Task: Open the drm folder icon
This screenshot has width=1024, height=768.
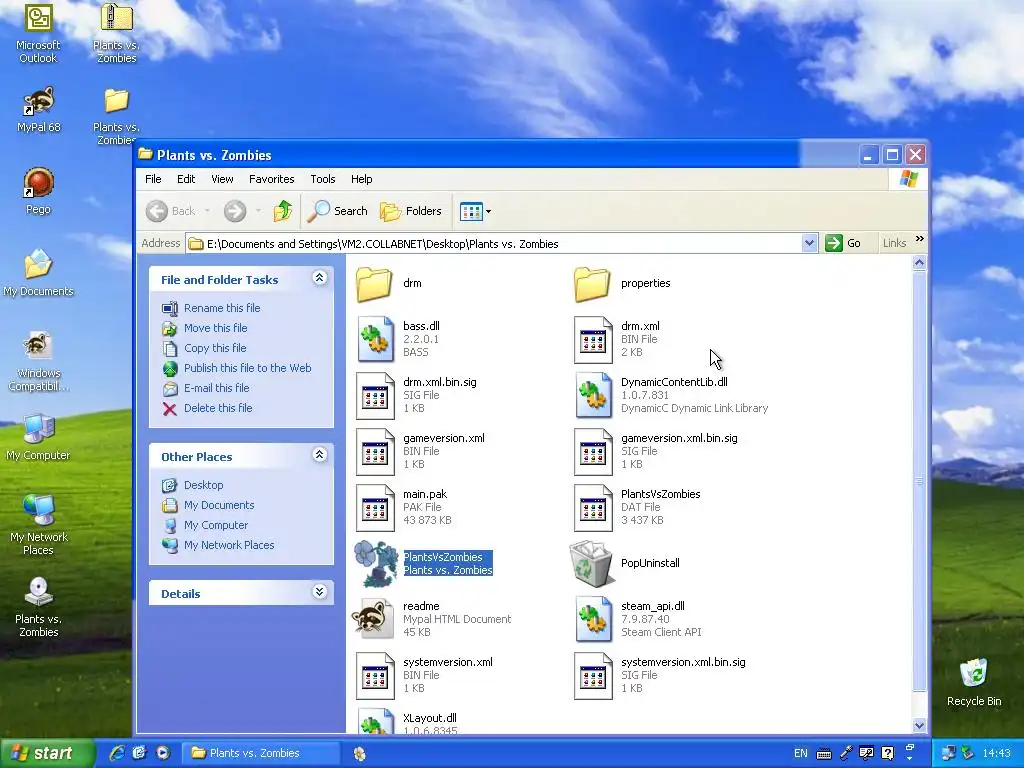Action: click(374, 283)
